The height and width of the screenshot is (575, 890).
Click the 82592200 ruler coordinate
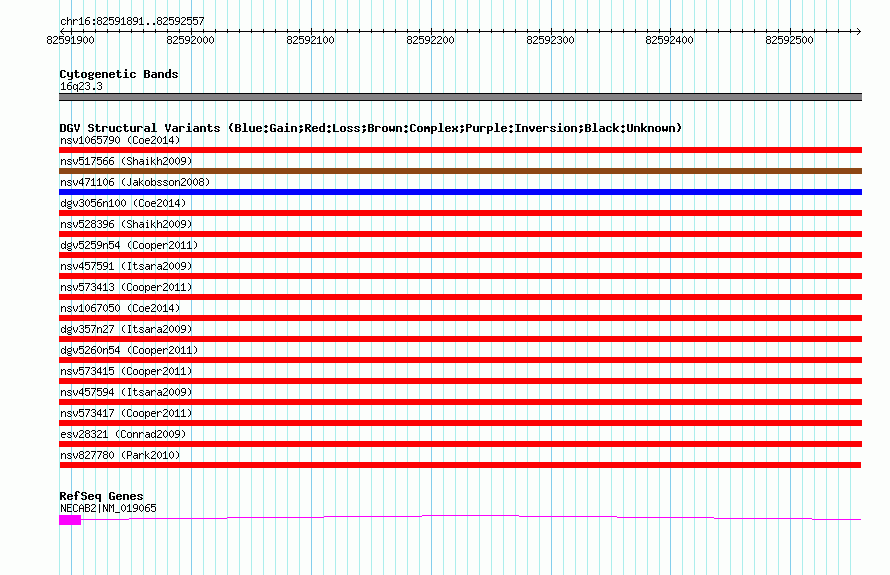point(430,40)
